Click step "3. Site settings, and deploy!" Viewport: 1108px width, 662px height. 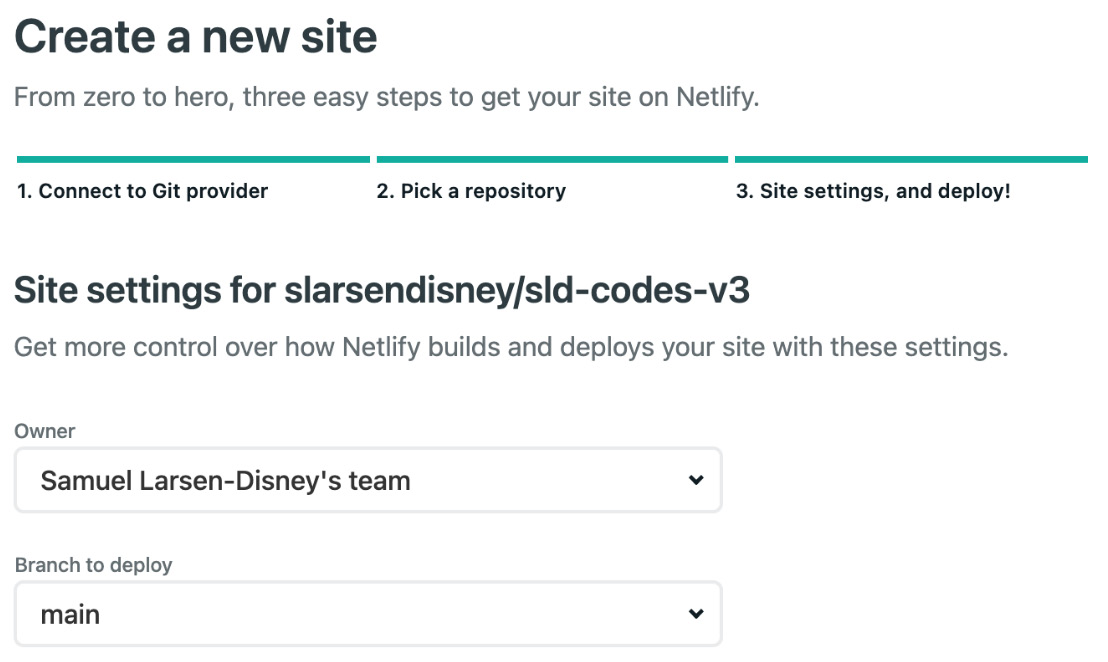874,190
